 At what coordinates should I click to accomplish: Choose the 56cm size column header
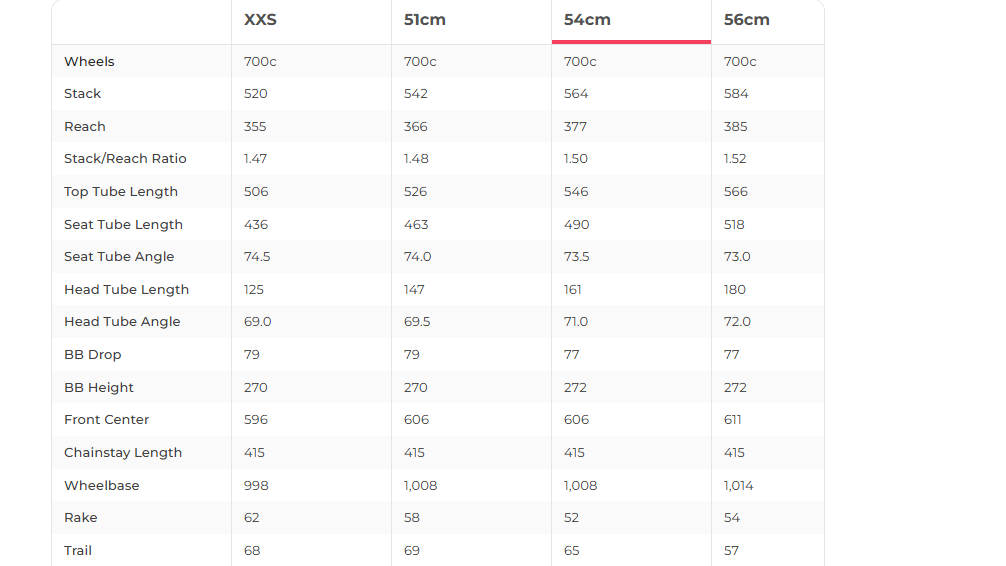(747, 20)
